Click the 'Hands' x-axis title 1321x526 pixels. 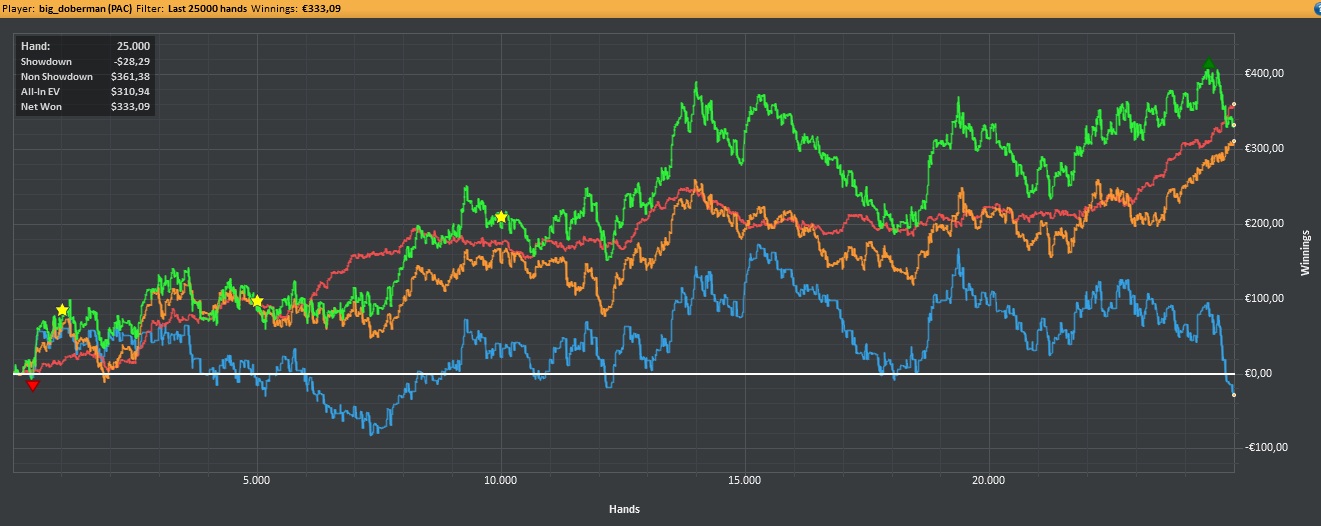(624, 509)
